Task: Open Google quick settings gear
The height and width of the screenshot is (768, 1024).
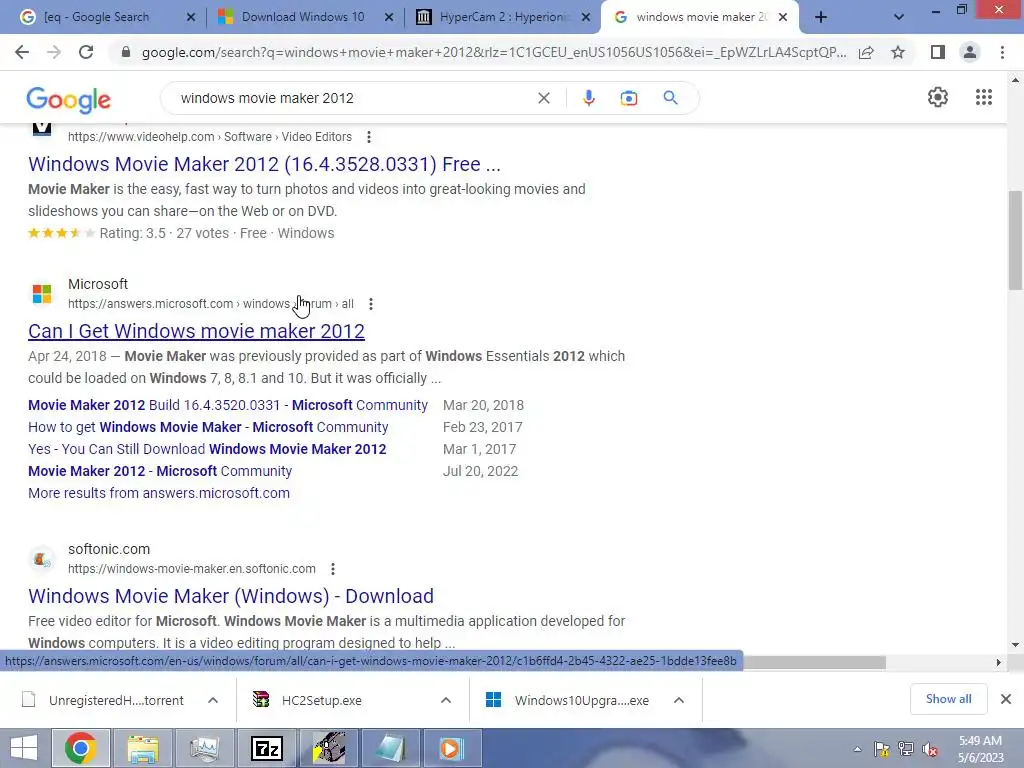Action: click(938, 97)
